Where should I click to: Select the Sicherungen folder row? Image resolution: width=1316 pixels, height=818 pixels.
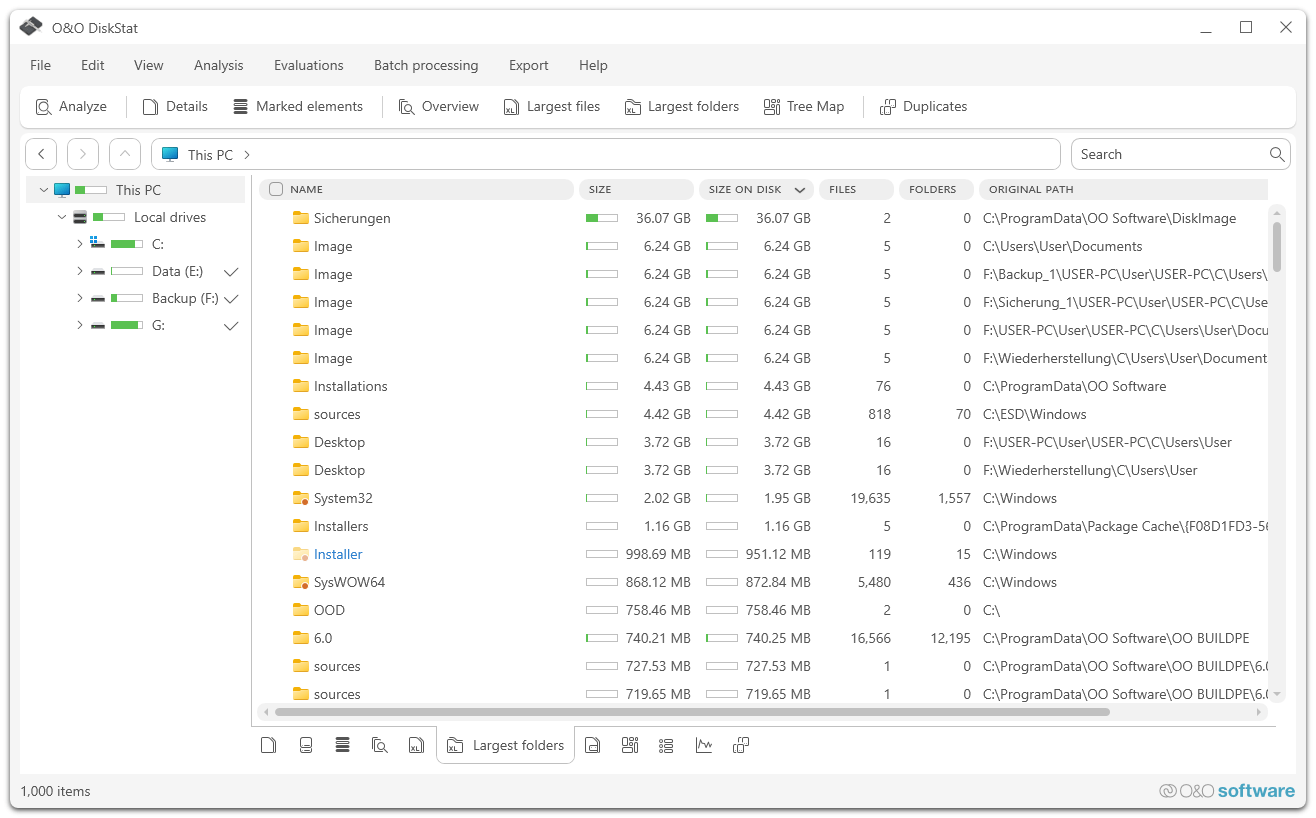(x=763, y=218)
